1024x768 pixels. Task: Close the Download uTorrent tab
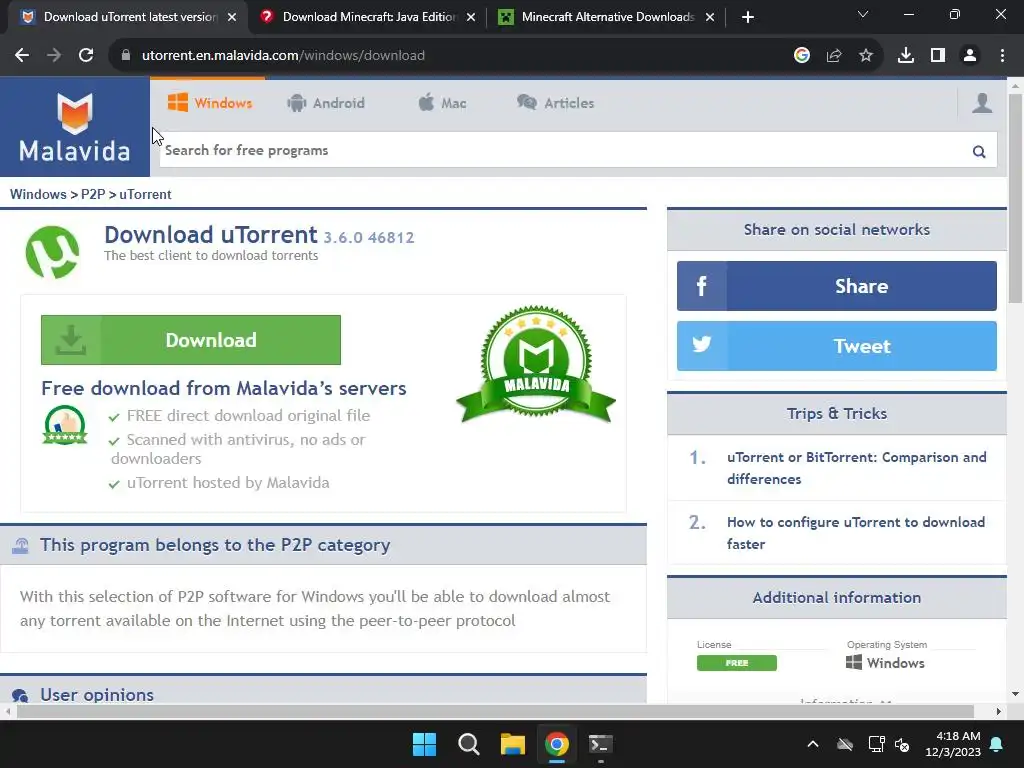232,18
